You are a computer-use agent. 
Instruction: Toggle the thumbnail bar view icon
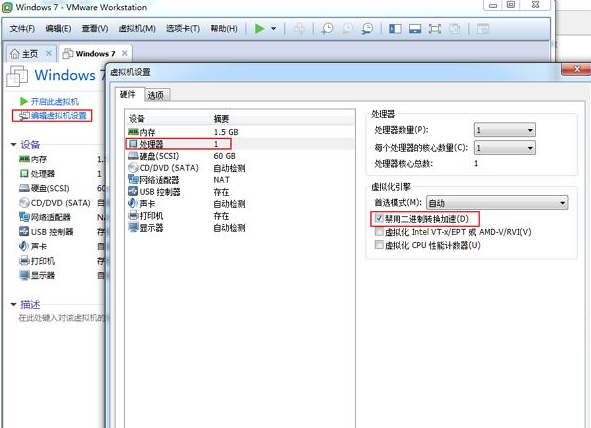point(415,29)
